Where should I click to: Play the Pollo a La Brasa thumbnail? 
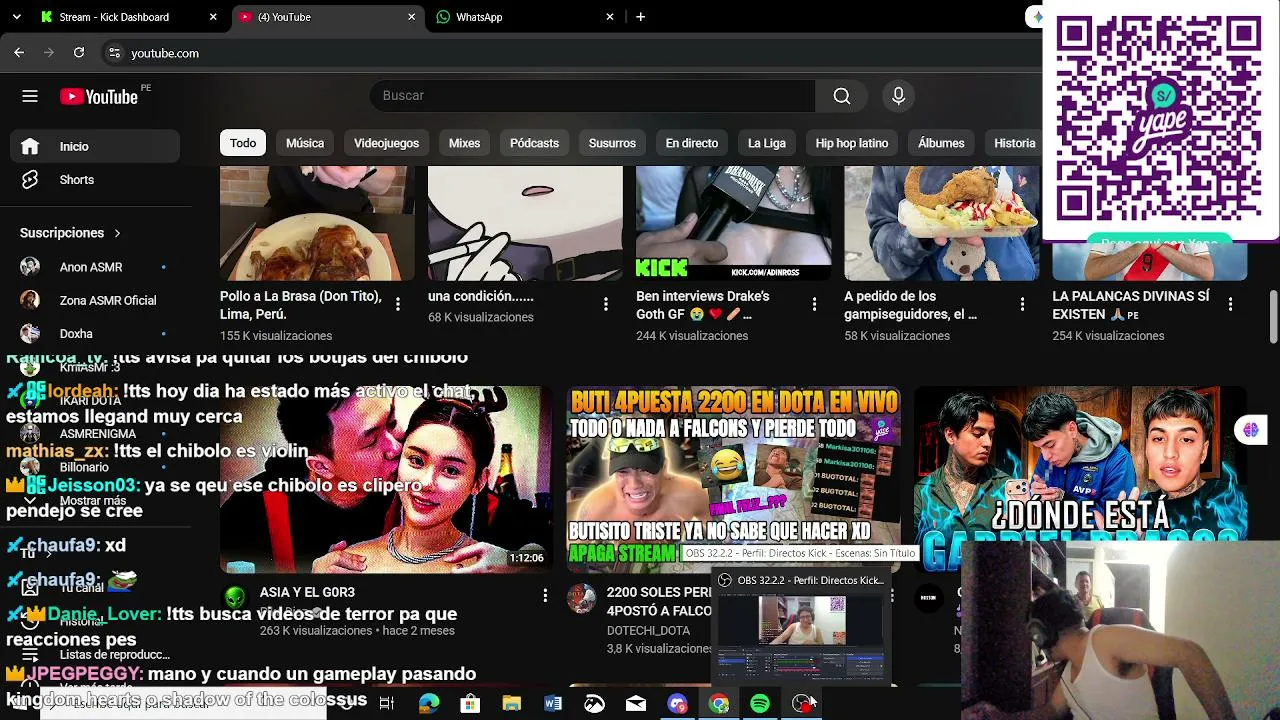tap(316, 224)
